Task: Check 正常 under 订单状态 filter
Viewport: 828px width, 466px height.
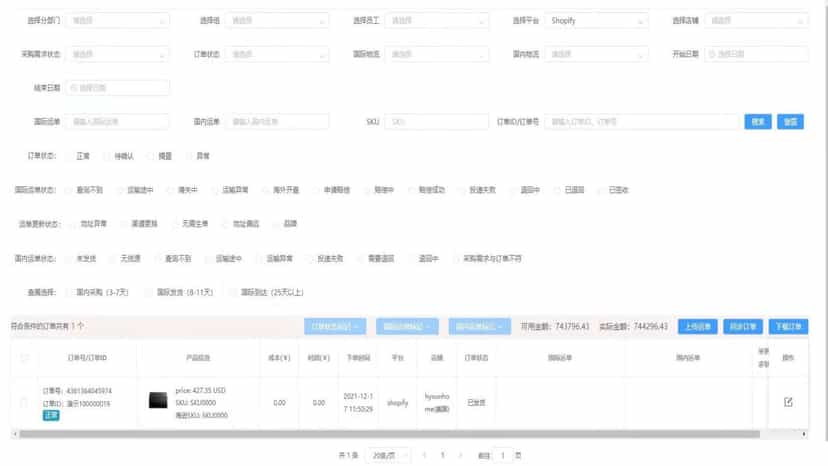Action: [69, 156]
